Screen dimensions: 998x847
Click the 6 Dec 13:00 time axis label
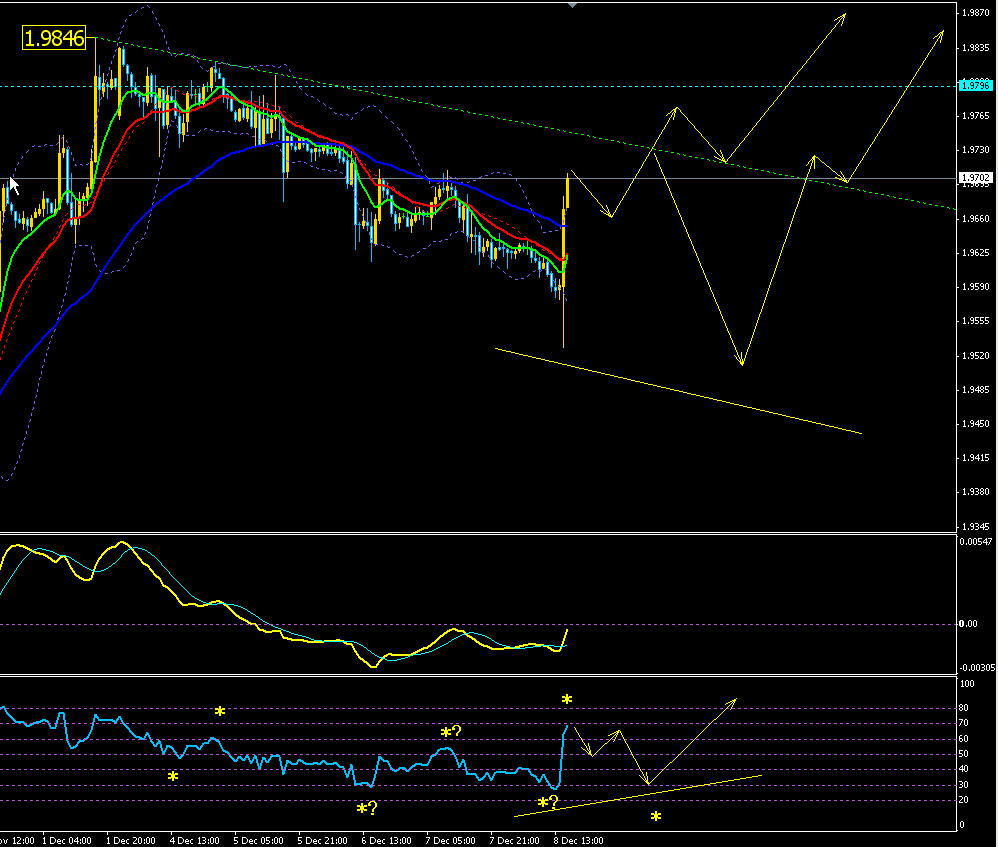[x=386, y=841]
